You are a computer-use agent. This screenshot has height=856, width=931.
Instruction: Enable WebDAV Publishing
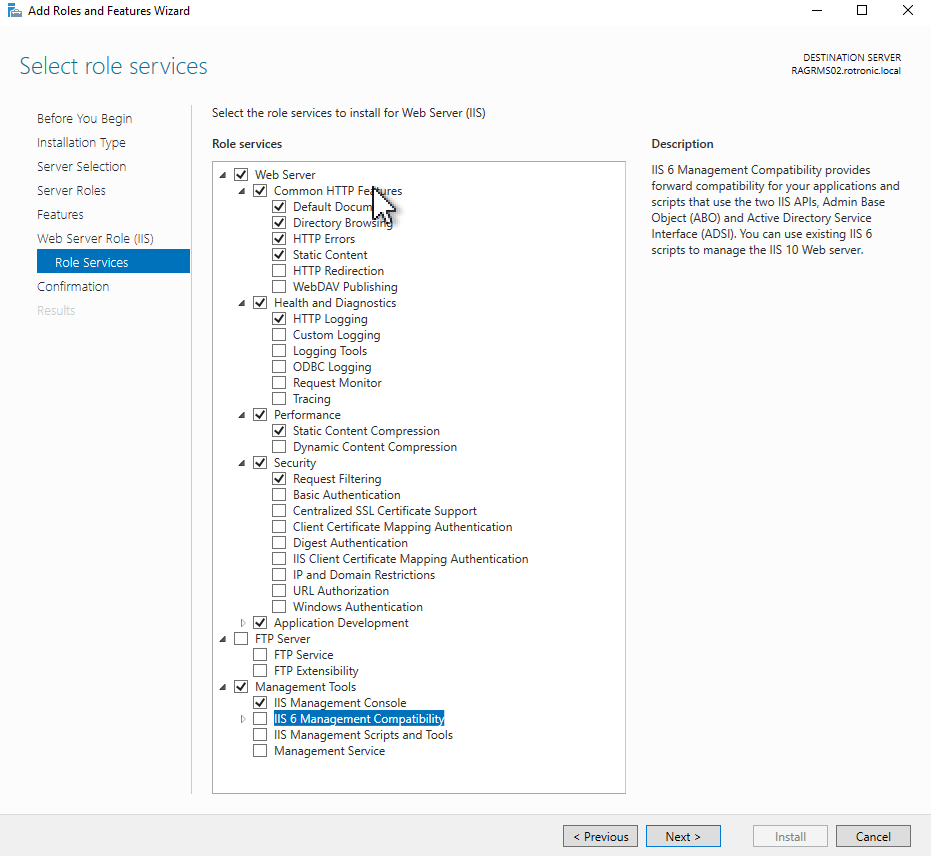click(279, 287)
